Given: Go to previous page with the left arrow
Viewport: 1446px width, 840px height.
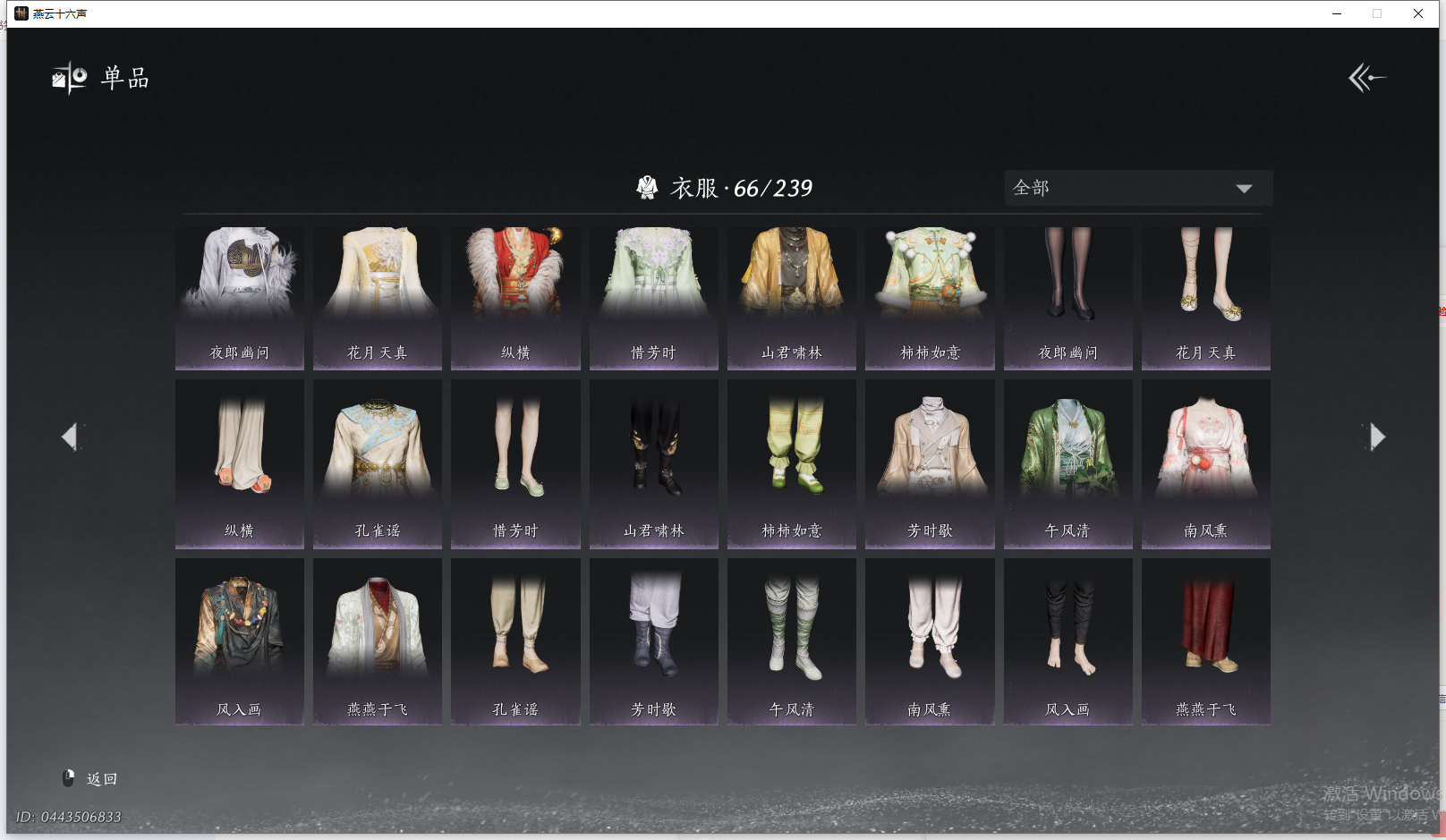Looking at the screenshot, I should [x=70, y=436].
